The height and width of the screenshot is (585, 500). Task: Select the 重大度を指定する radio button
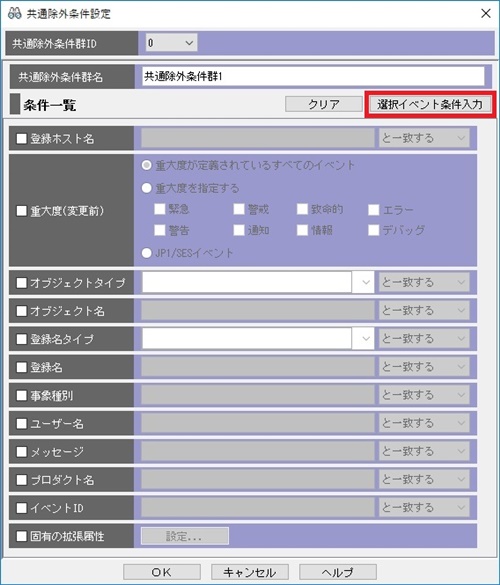coord(147,188)
